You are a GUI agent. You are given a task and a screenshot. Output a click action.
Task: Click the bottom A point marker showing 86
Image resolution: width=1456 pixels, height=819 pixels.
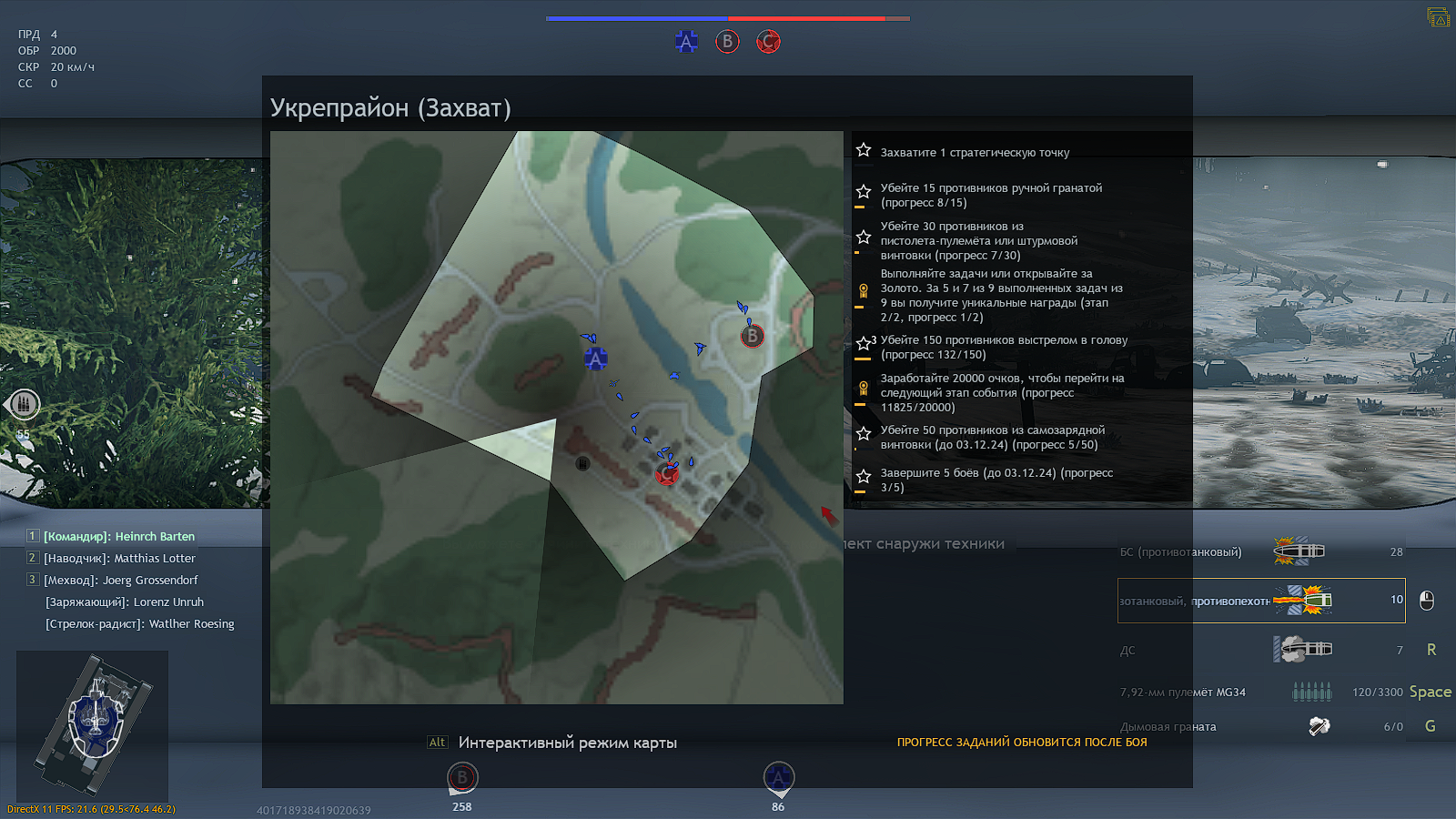point(778,779)
